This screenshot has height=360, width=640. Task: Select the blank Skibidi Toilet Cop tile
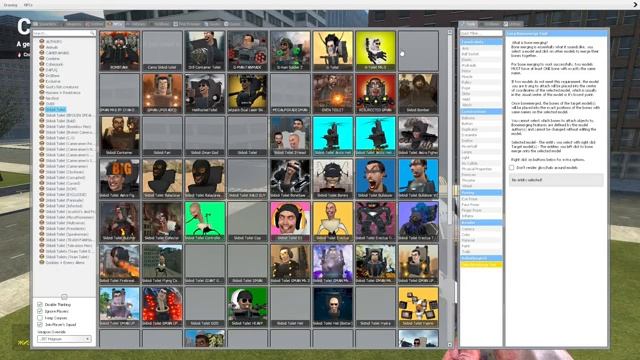pos(247,221)
